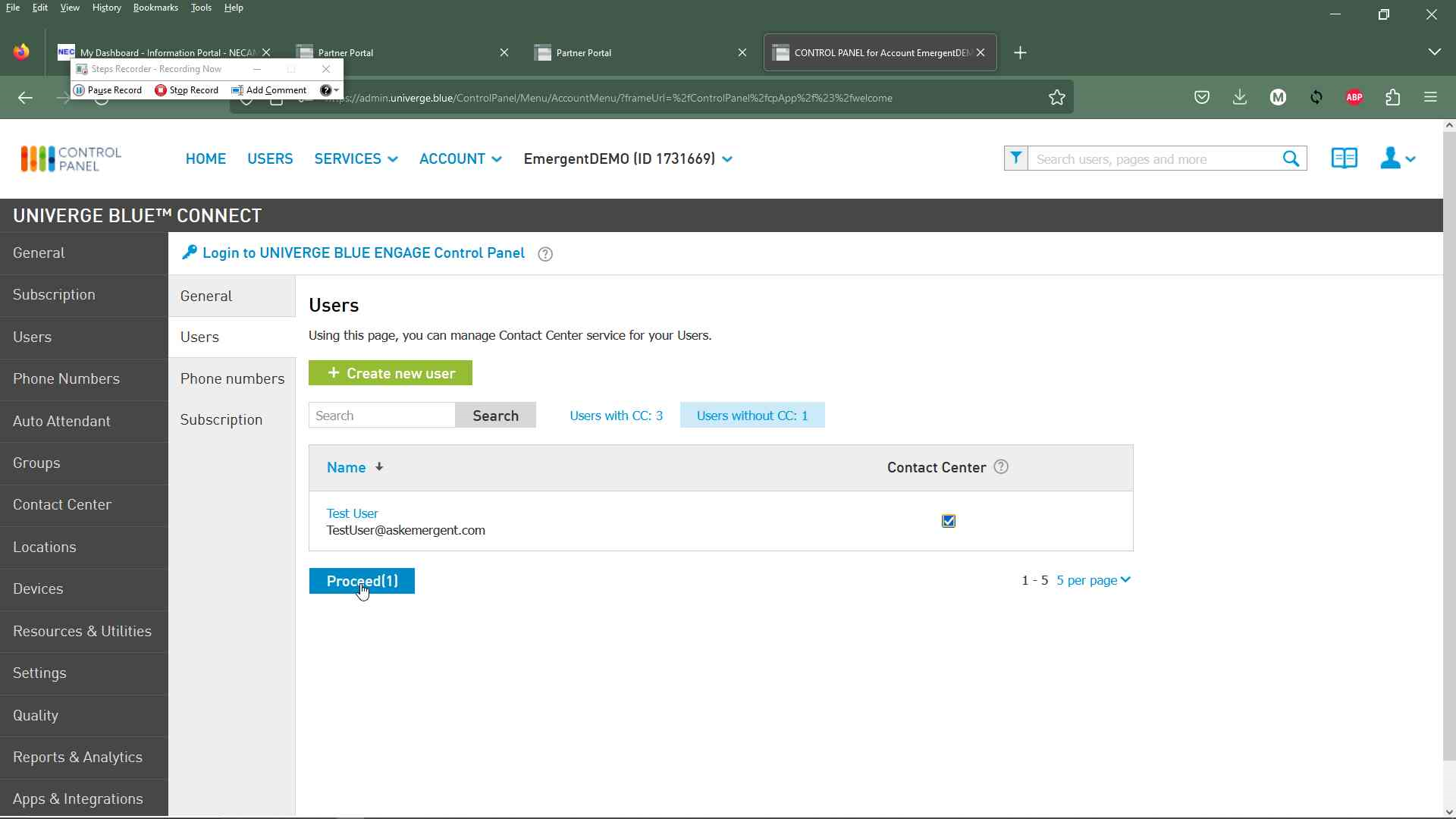1456x819 pixels.
Task: Select inner Phone numbers tab
Action: 231,379
